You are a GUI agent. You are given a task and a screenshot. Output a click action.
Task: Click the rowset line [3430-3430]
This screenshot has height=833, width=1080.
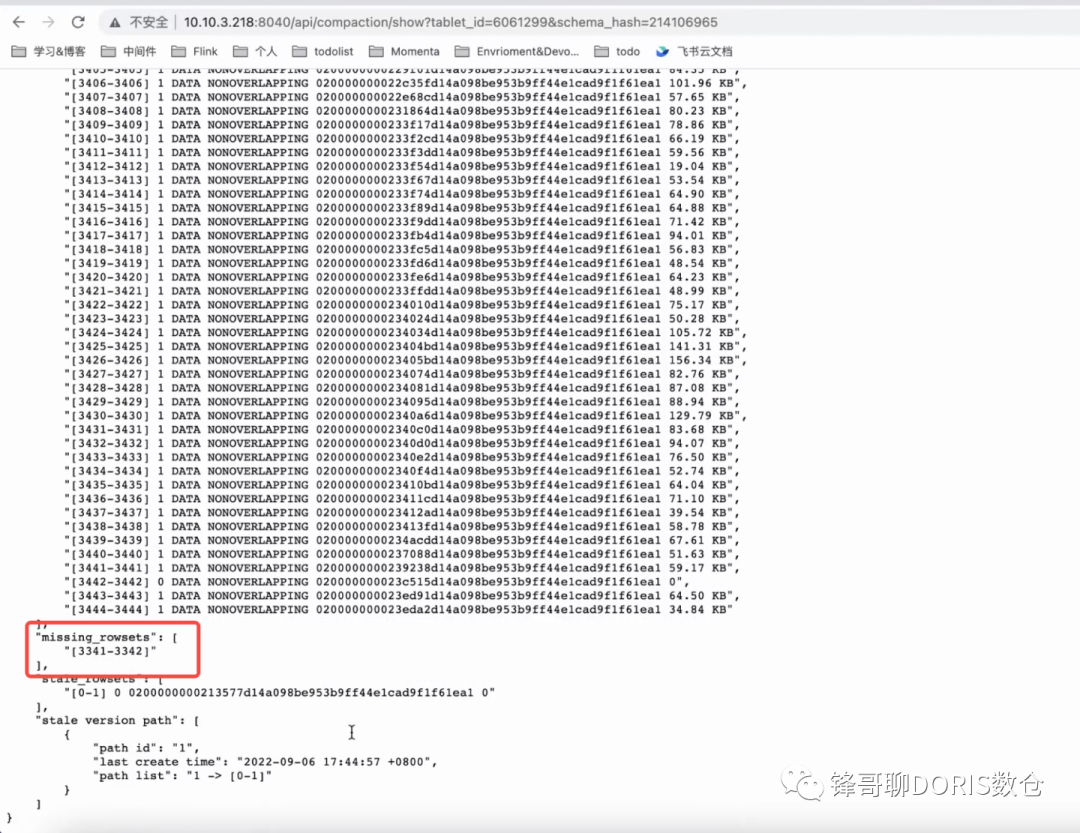pyautogui.click(x=406, y=416)
